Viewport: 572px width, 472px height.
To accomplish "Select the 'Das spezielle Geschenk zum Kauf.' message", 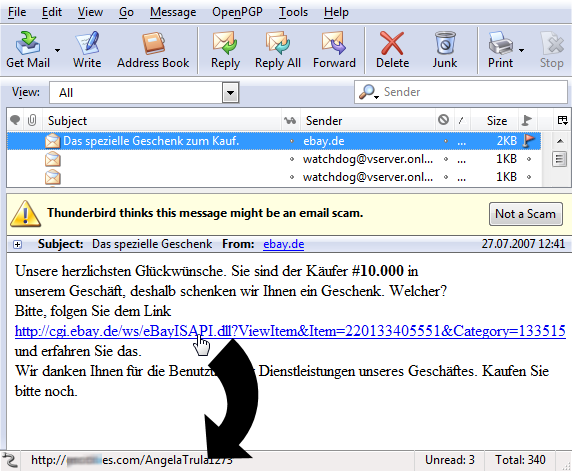I will (x=151, y=141).
